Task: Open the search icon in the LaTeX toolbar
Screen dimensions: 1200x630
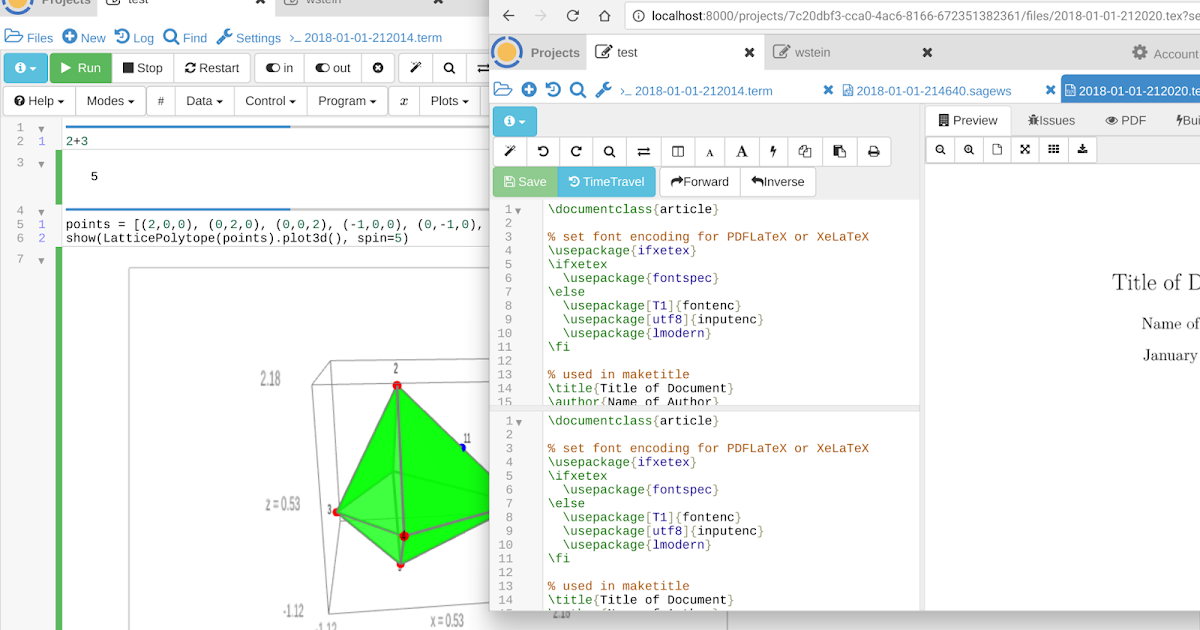Action: pyautogui.click(x=609, y=150)
